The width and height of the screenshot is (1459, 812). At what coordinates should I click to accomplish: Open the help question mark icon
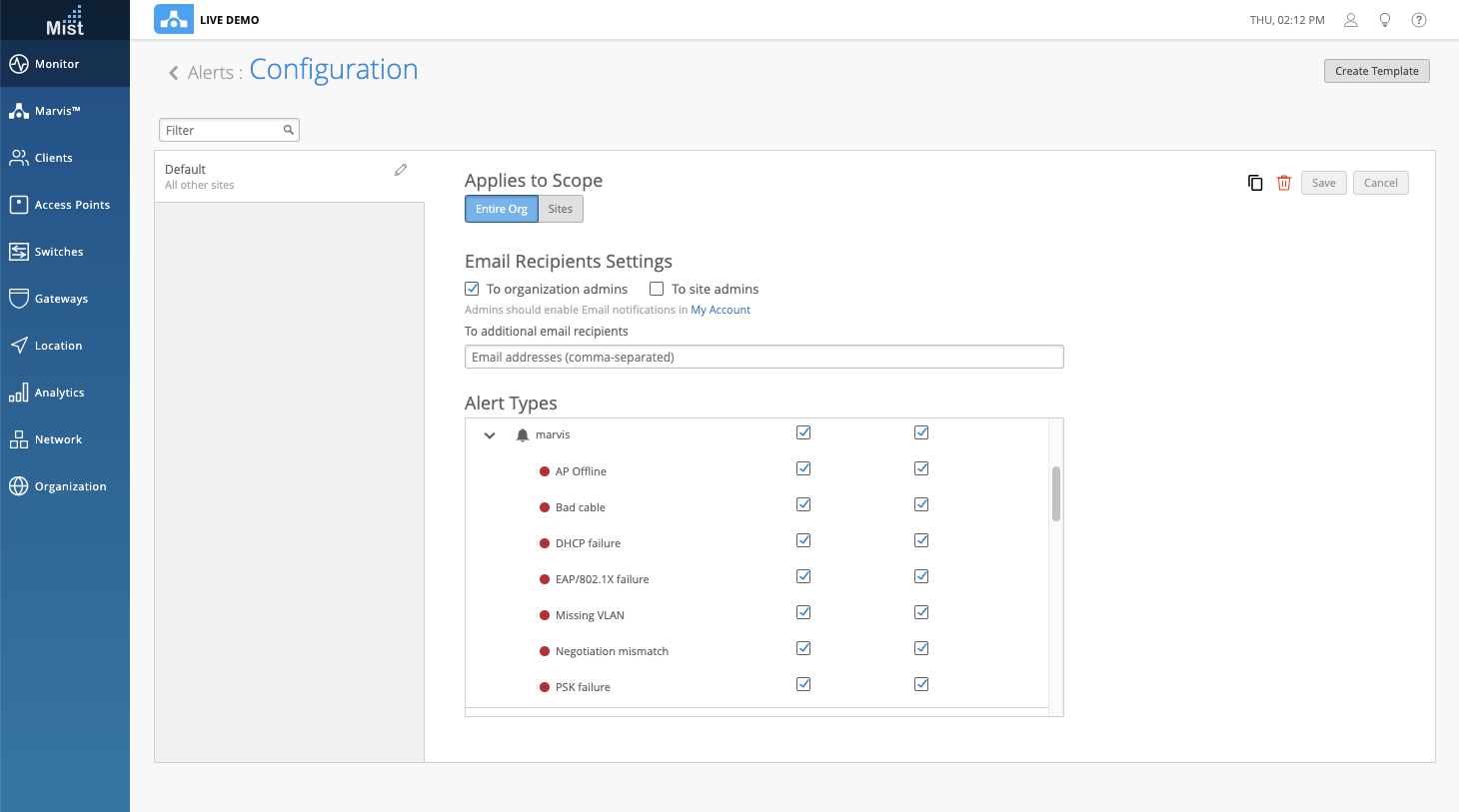1418,20
